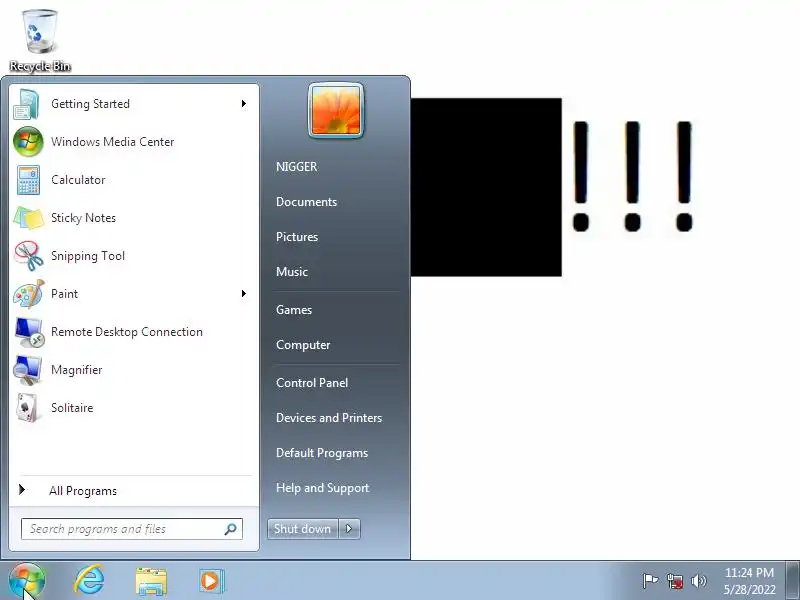Click the network status tray icon
The image size is (800, 600).
675,581
